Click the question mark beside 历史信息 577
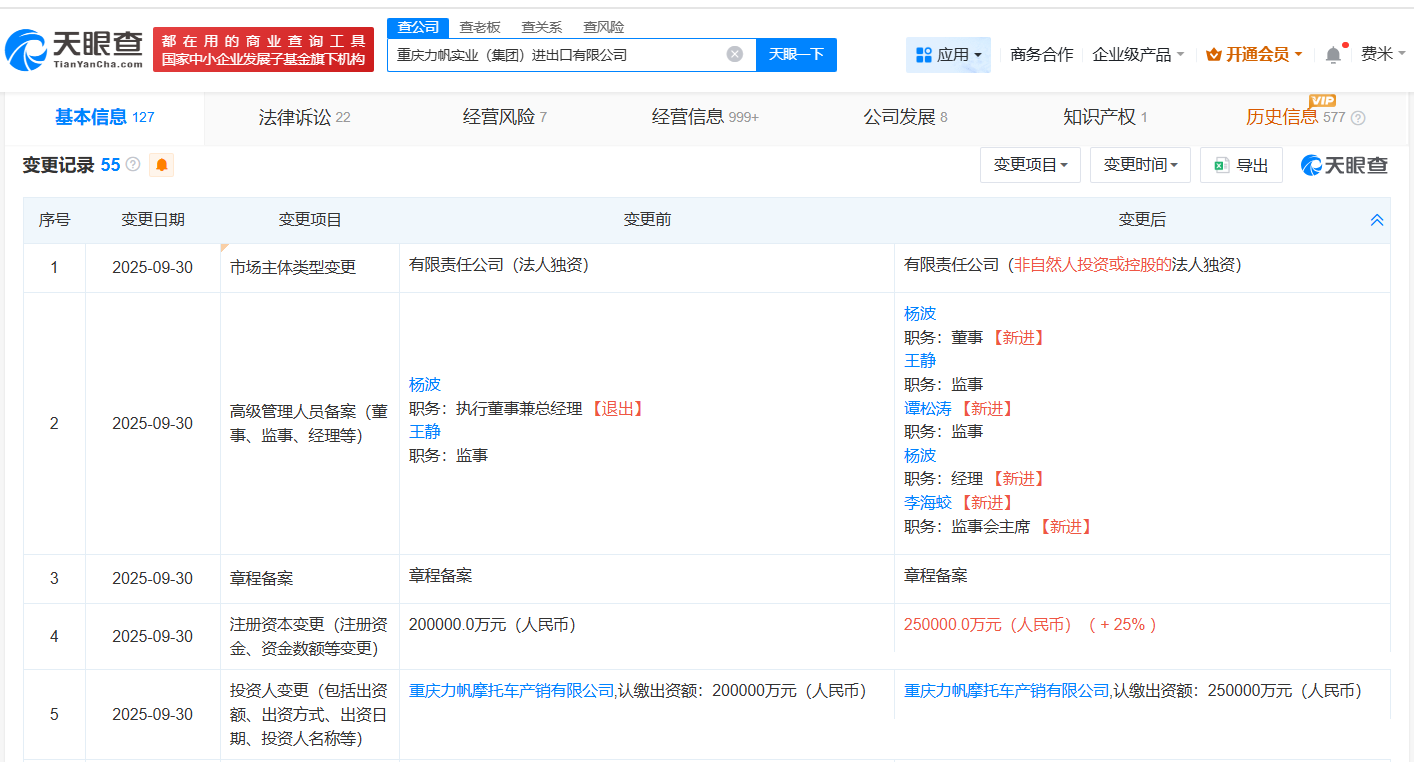 coord(1357,117)
